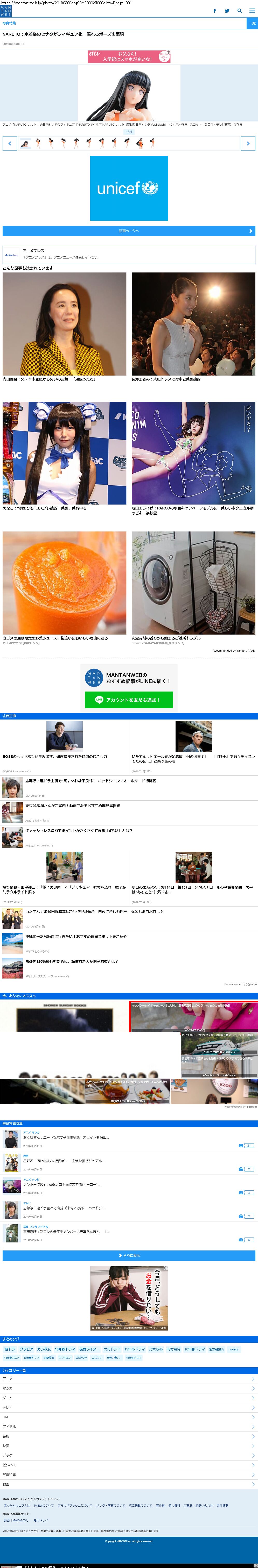Open the 沖縄 観光スポット article
The image size is (258, 1568).
click(129, 944)
